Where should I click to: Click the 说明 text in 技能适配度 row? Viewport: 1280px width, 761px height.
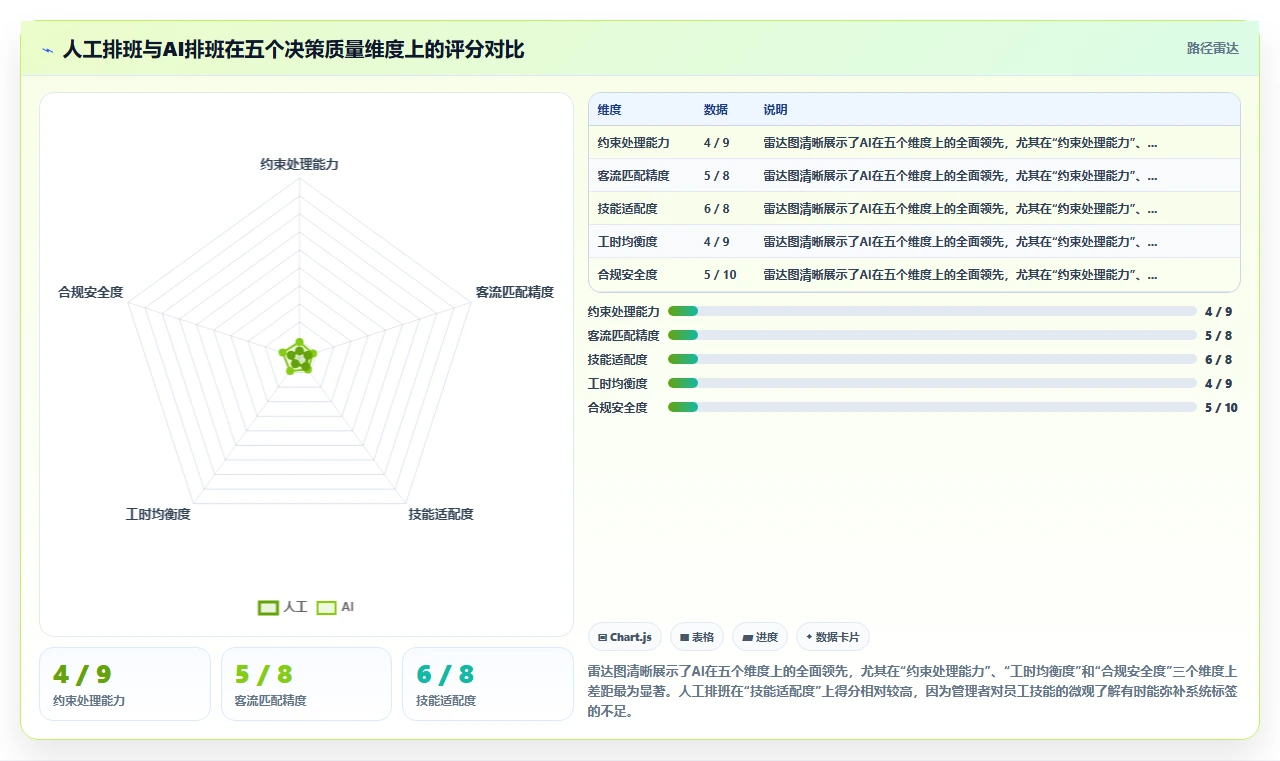coord(961,209)
